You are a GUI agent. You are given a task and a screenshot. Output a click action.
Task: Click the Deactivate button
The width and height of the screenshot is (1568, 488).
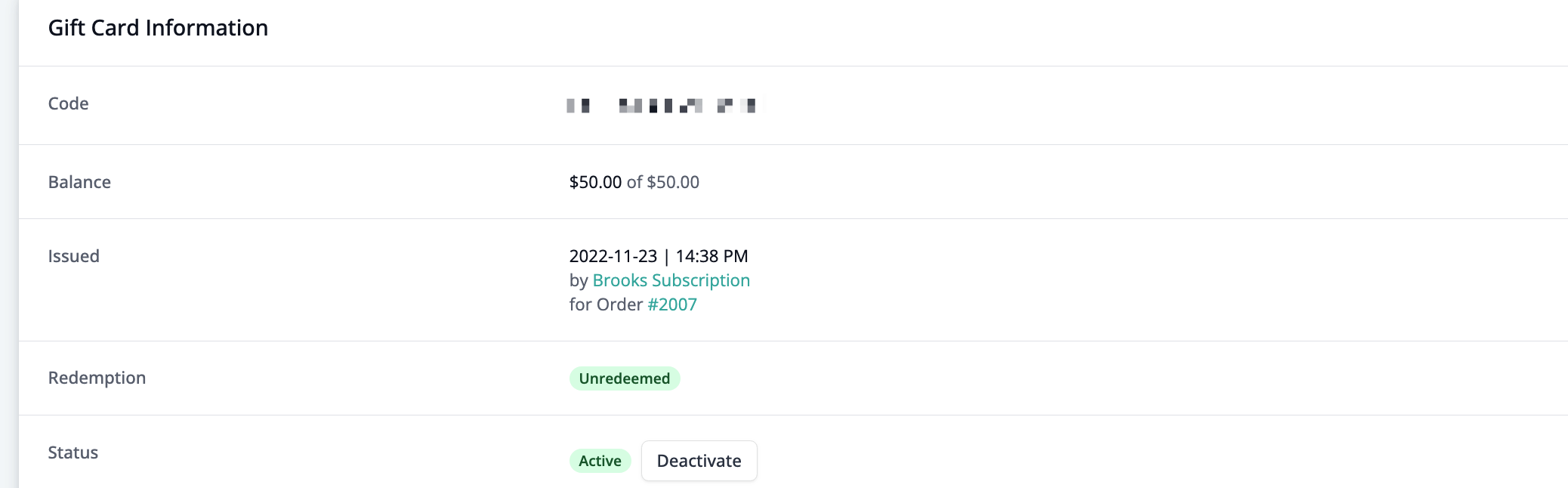(699, 461)
